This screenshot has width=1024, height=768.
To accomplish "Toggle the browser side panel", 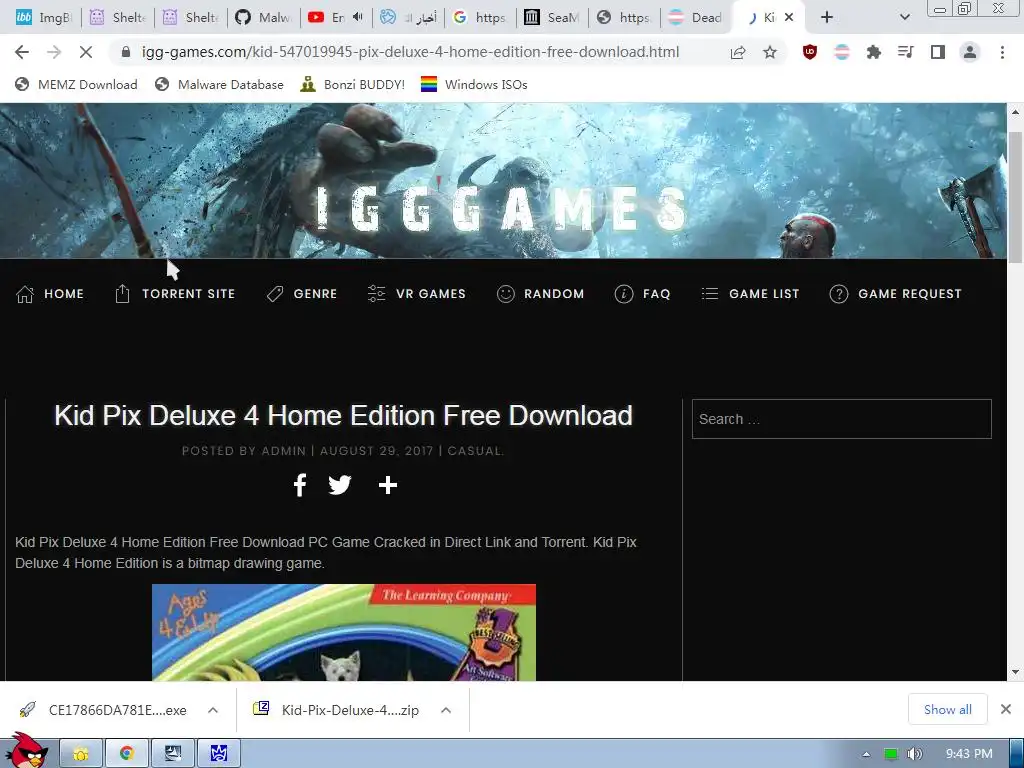I will [x=938, y=52].
